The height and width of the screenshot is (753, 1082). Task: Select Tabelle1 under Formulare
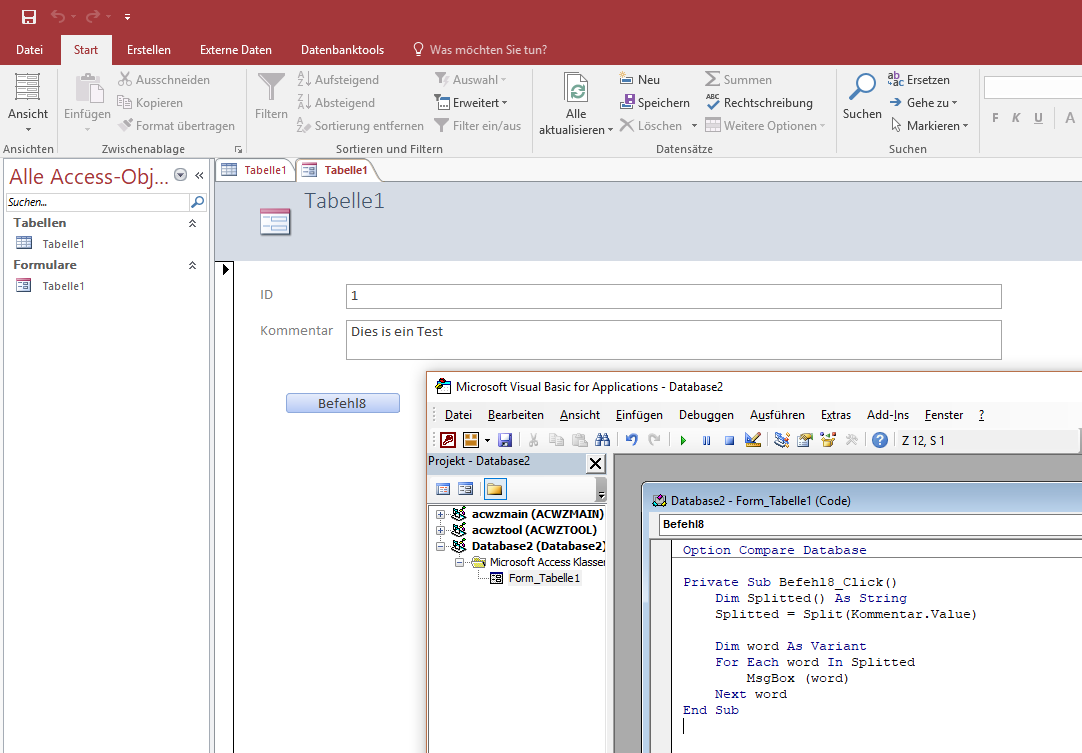pos(63,286)
